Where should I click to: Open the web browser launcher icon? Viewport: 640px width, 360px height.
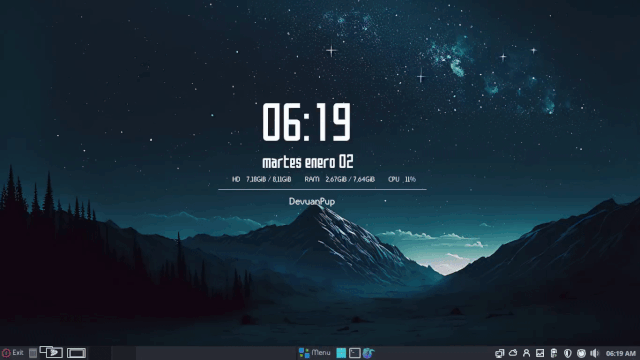click(x=369, y=353)
